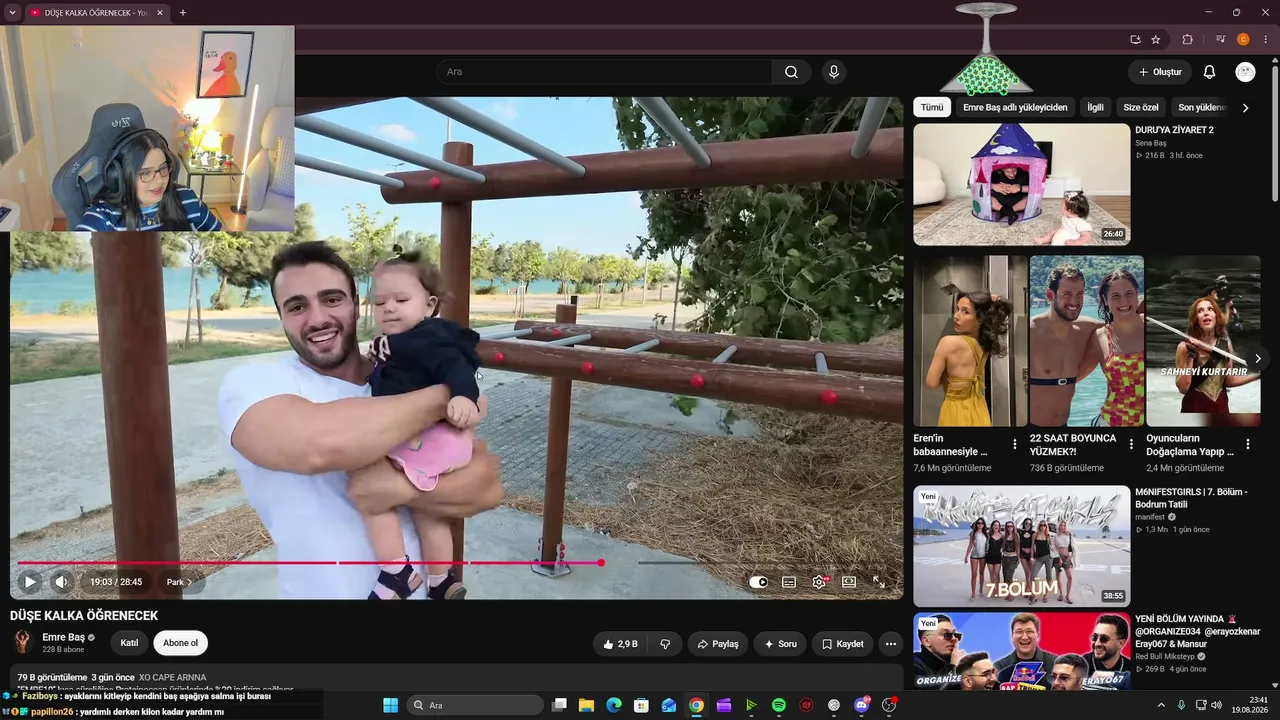Open the YouTube account avatar menu

pyautogui.click(x=1245, y=72)
